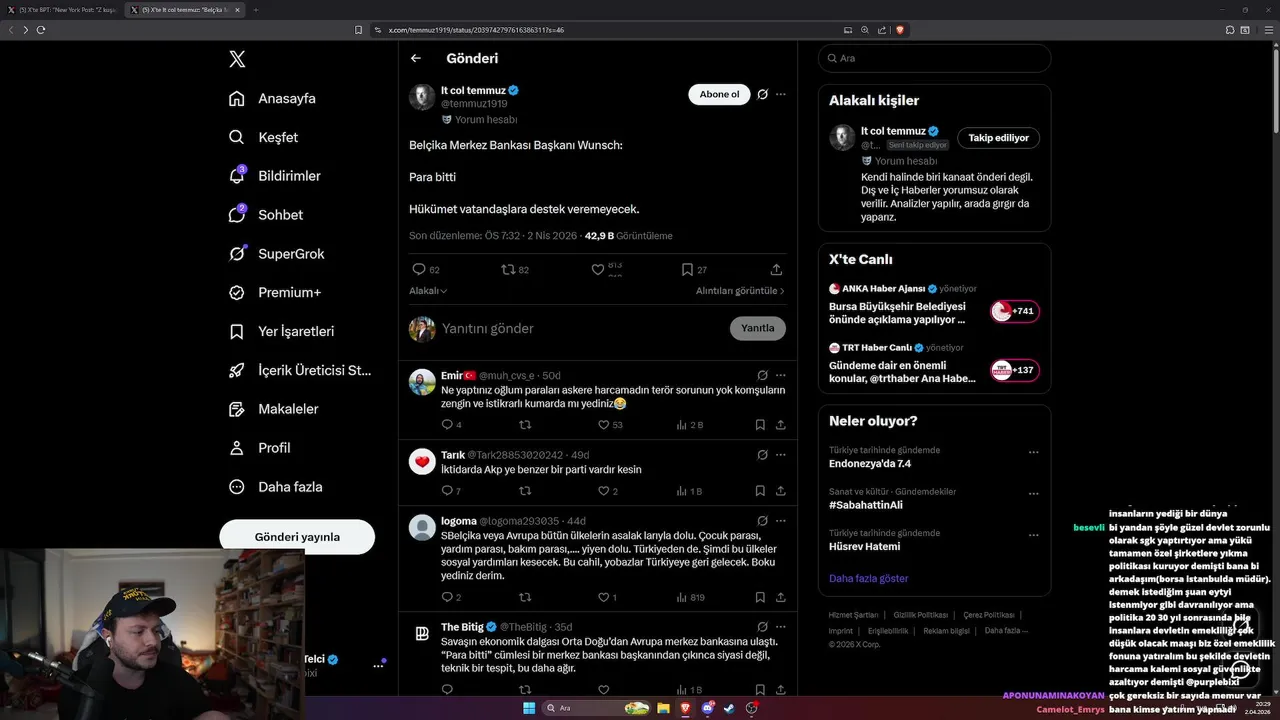Image resolution: width=1280 pixels, height=720 pixels.
Task: Open Windows Start menu
Action: (528, 708)
